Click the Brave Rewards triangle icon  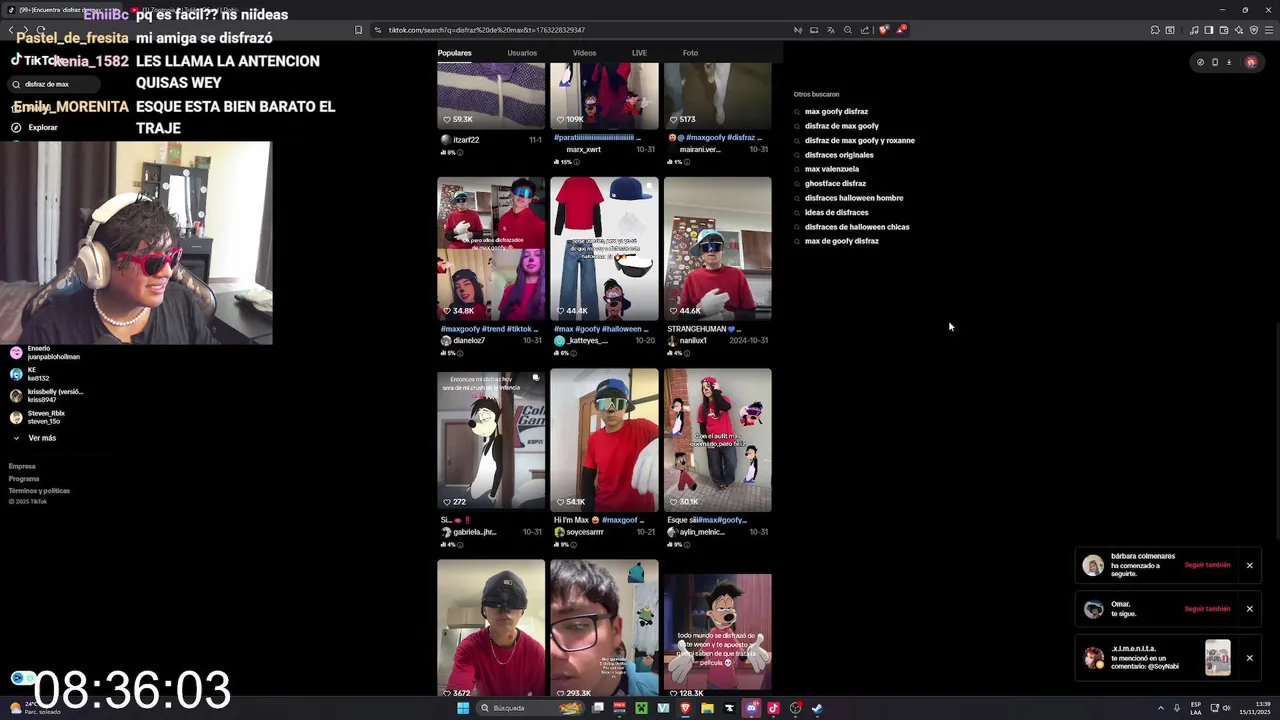[901, 30]
